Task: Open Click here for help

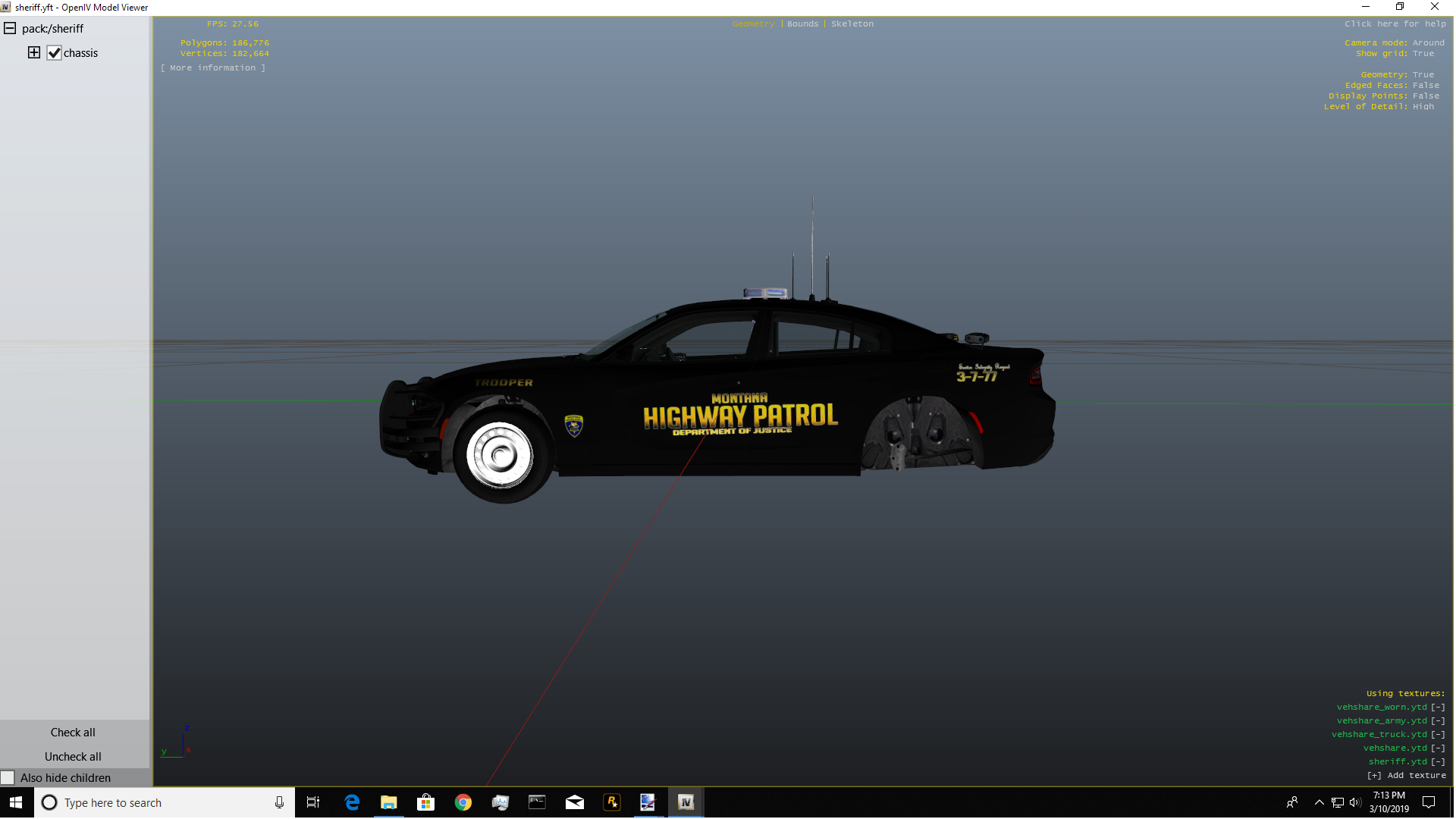Action: click(1395, 24)
